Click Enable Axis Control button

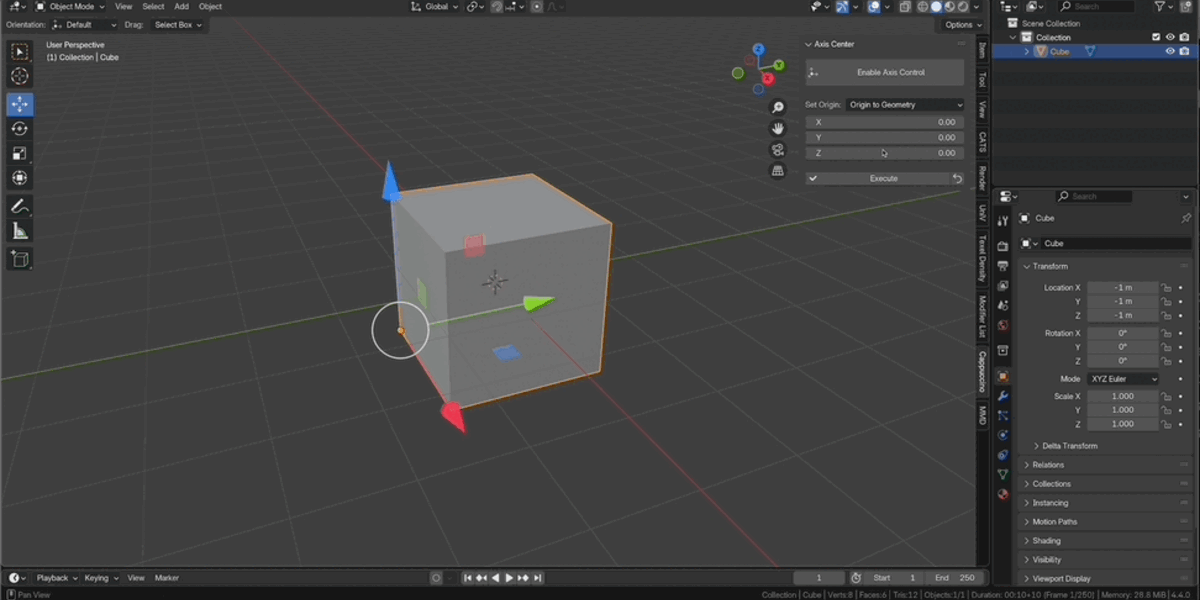[885, 72]
